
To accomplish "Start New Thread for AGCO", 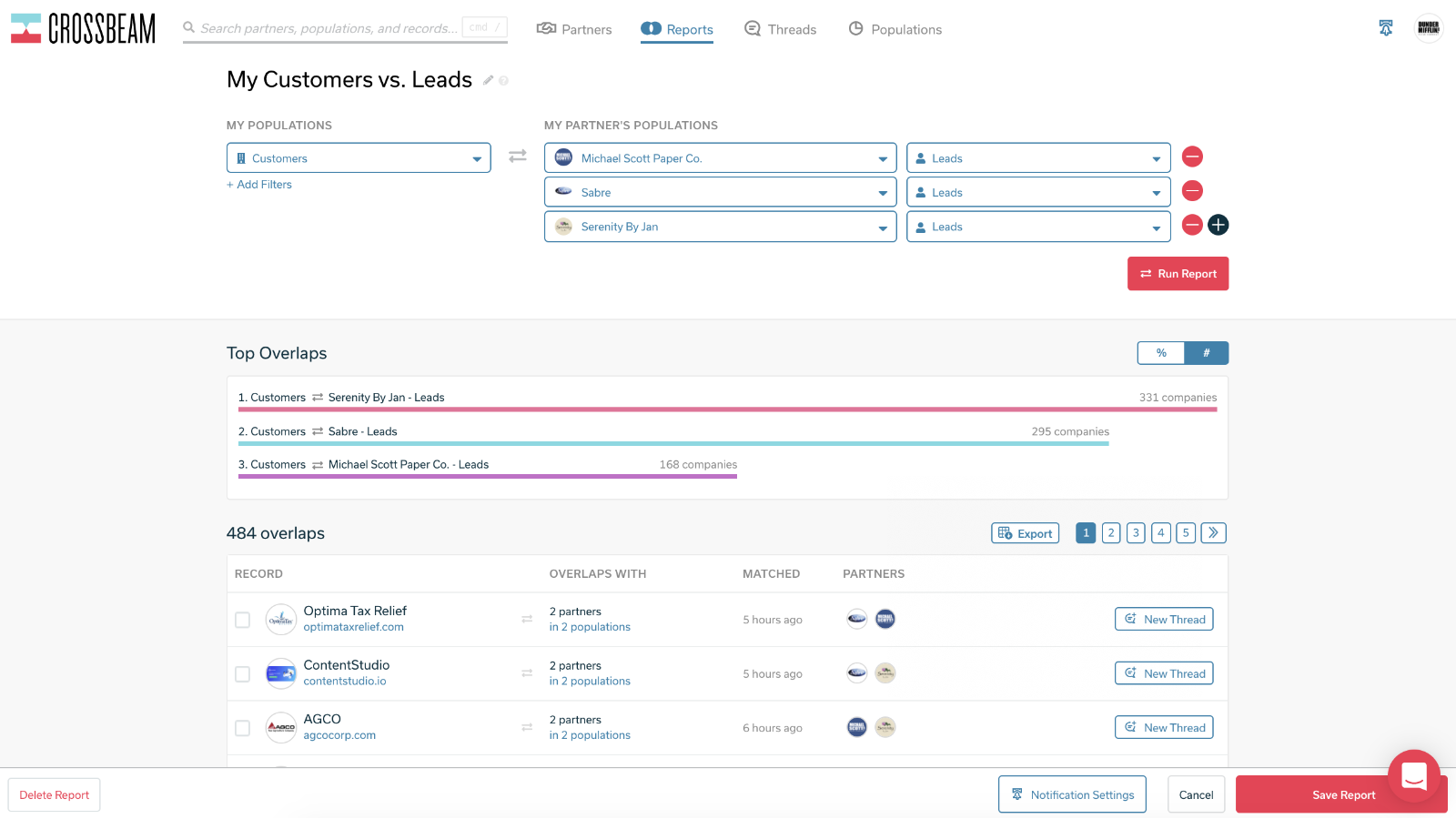I will (x=1164, y=727).
